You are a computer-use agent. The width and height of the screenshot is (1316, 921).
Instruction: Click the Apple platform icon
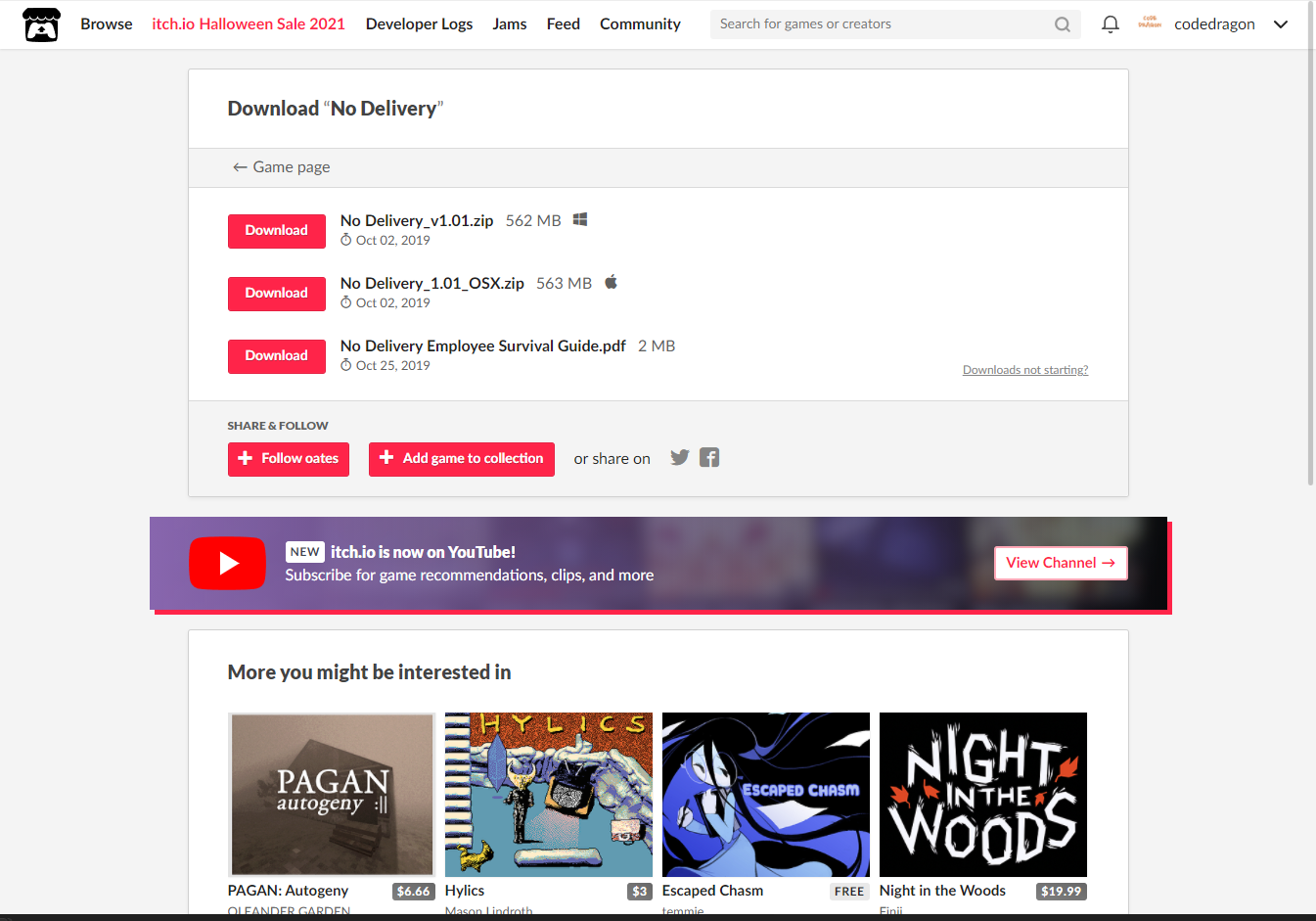(x=611, y=282)
